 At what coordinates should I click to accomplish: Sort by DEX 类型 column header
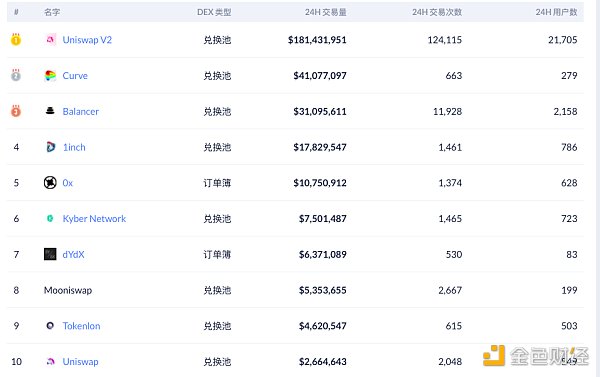[x=214, y=12]
